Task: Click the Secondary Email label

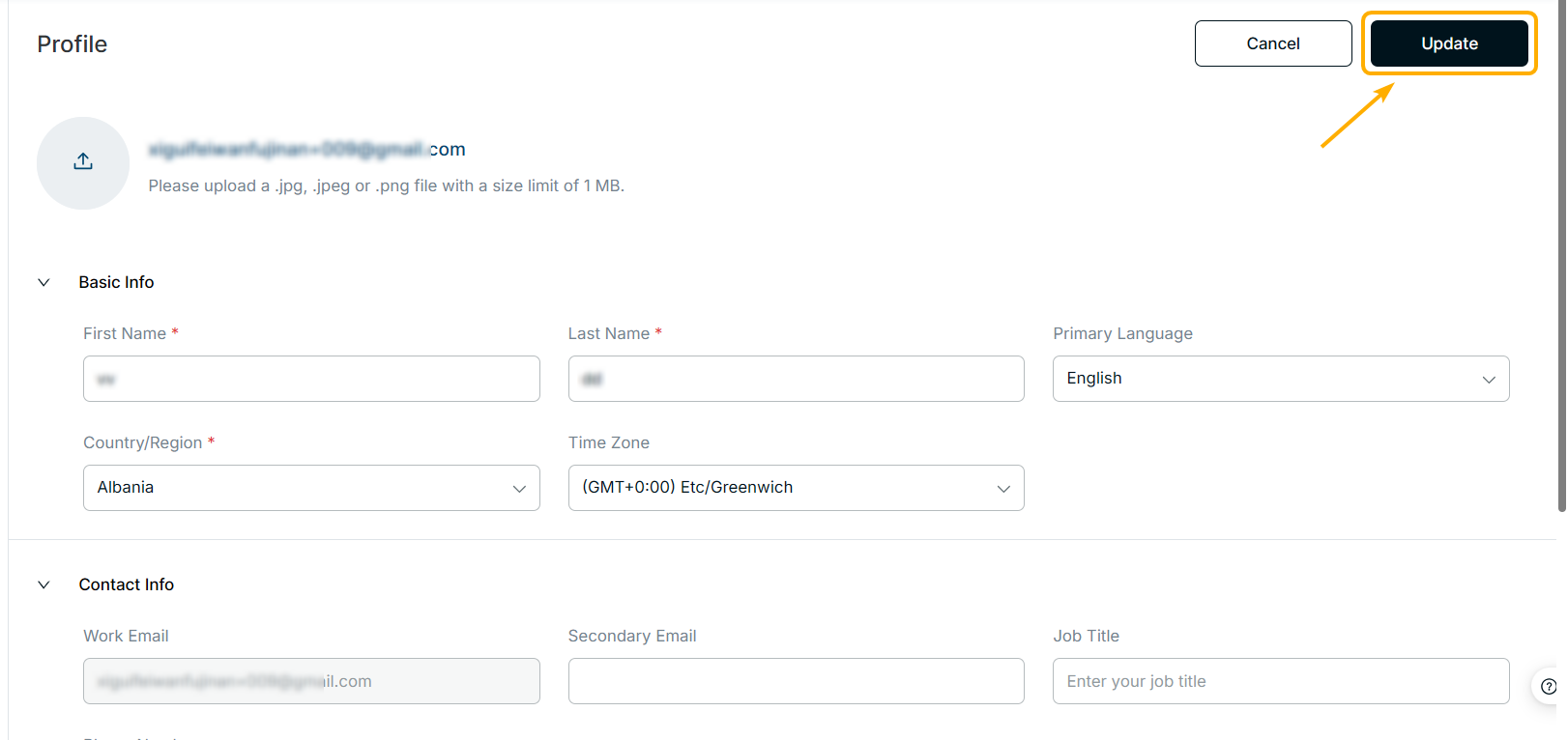Action: 632,636
